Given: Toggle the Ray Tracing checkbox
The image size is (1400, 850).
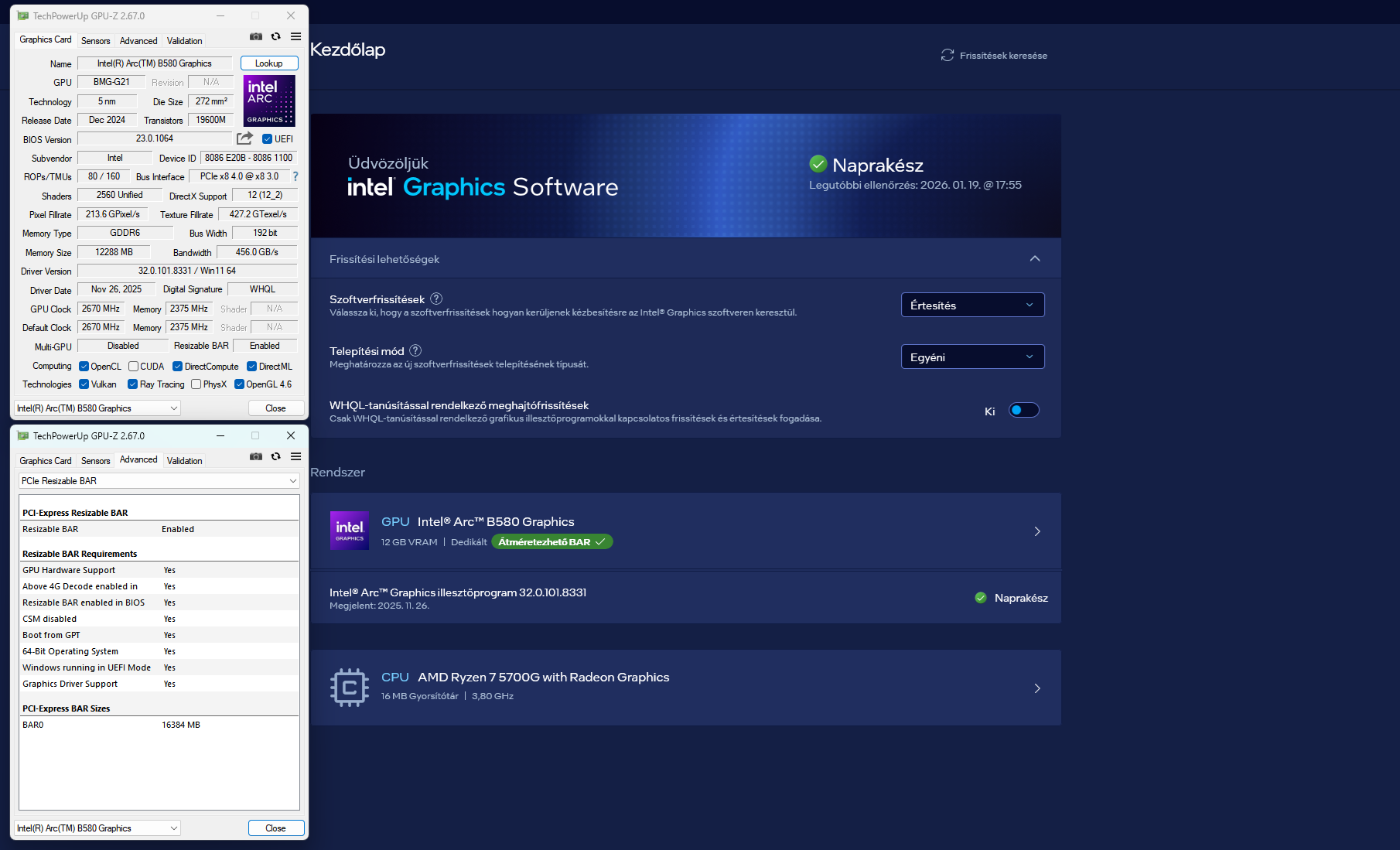Looking at the screenshot, I should pos(132,384).
